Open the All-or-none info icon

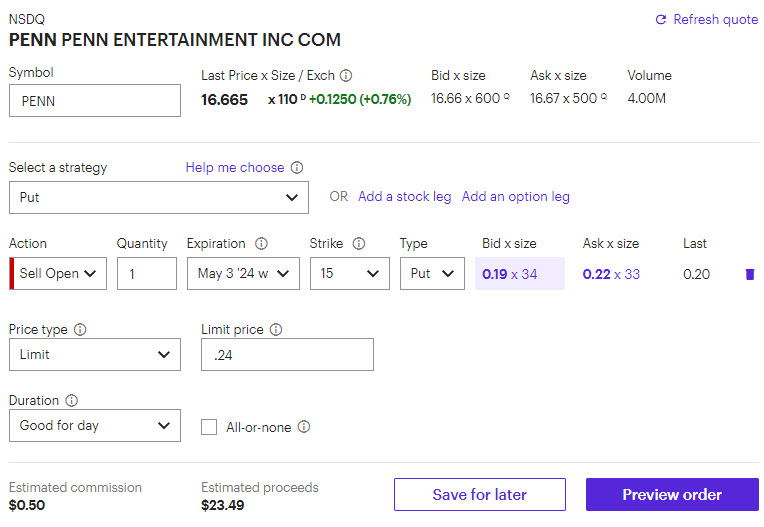coord(304,427)
